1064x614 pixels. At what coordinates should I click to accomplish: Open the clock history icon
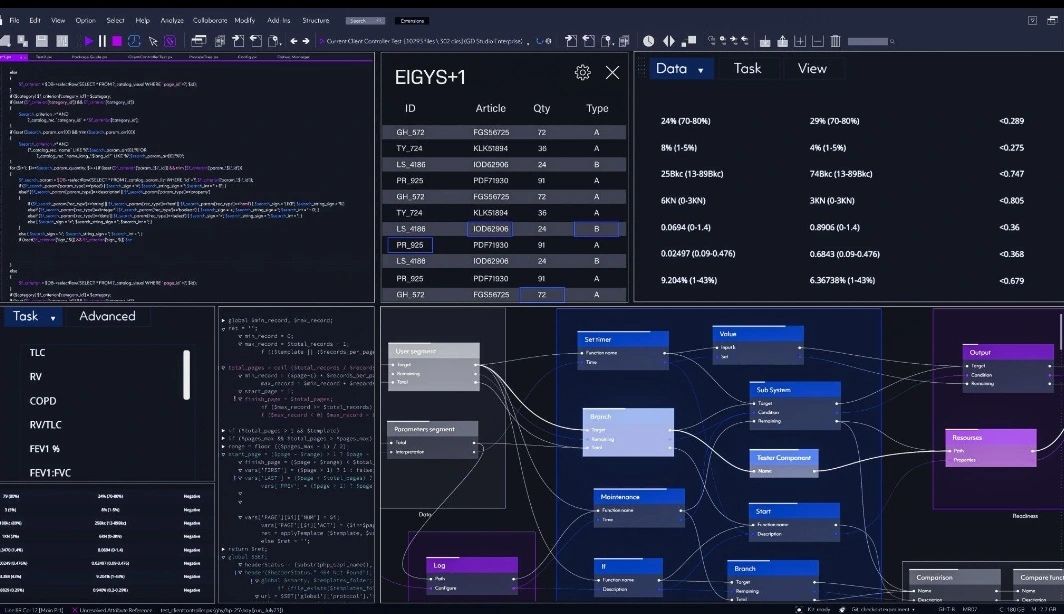[649, 41]
